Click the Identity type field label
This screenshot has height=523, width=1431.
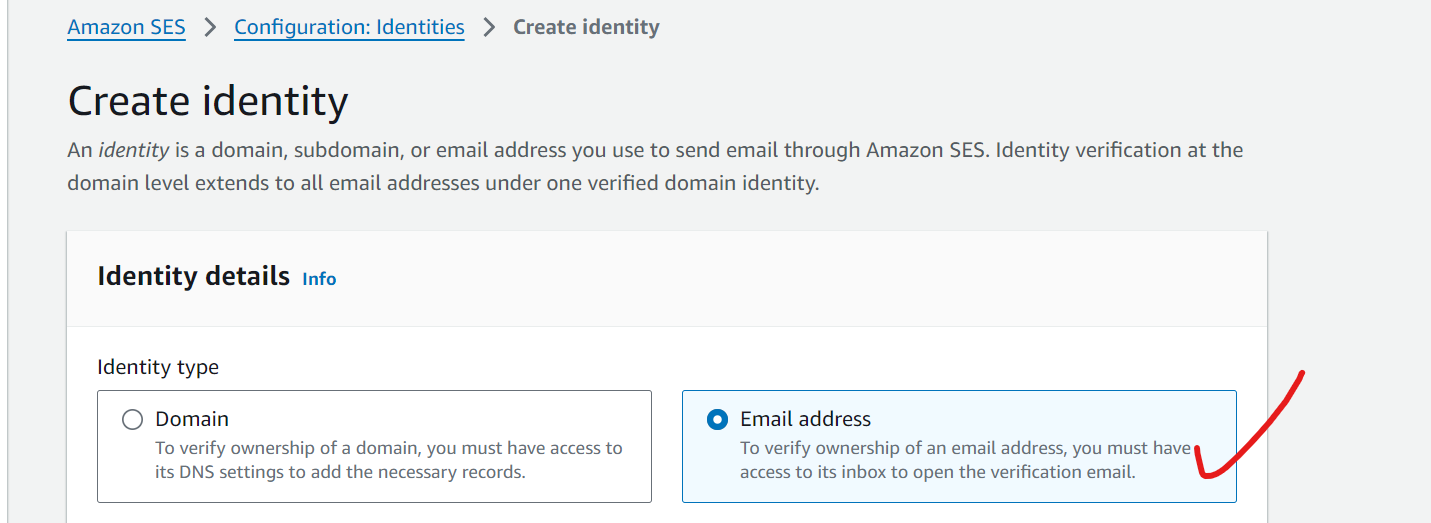(158, 367)
